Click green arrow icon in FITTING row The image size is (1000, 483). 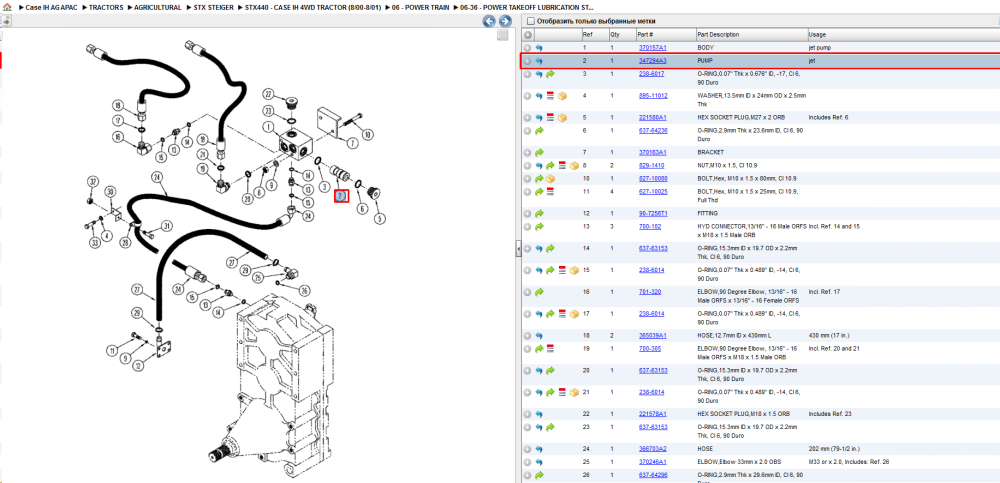point(539,213)
